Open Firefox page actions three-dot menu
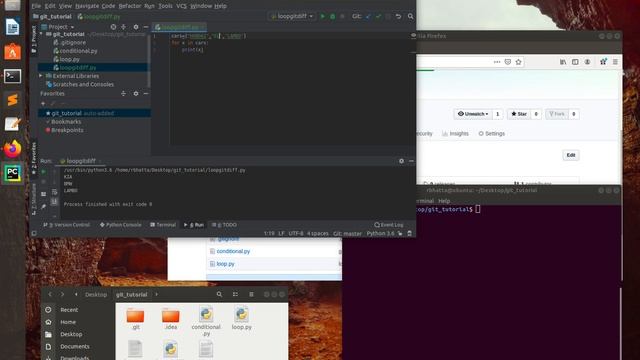 click(497, 62)
